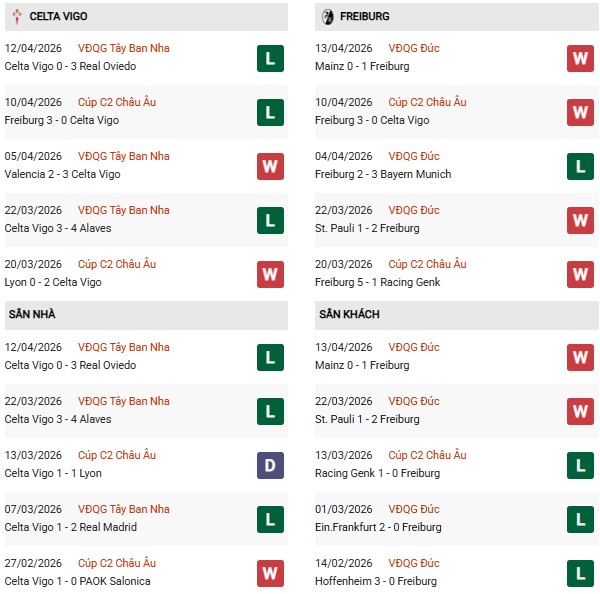Viewport: 600px width, 594px height.
Task: Click the L badge for Ein.Frankfurt 2-0 Freiburg
Action: 580,518
